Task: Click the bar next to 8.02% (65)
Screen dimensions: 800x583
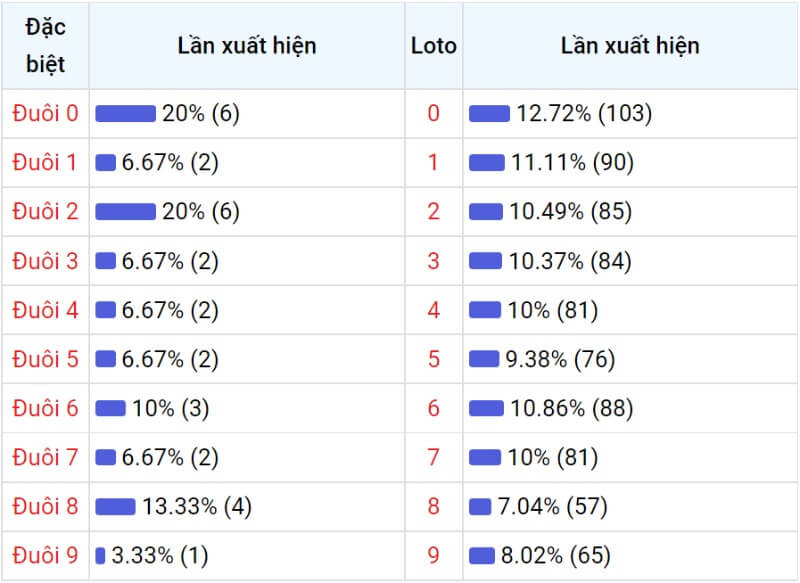Action: [482, 555]
